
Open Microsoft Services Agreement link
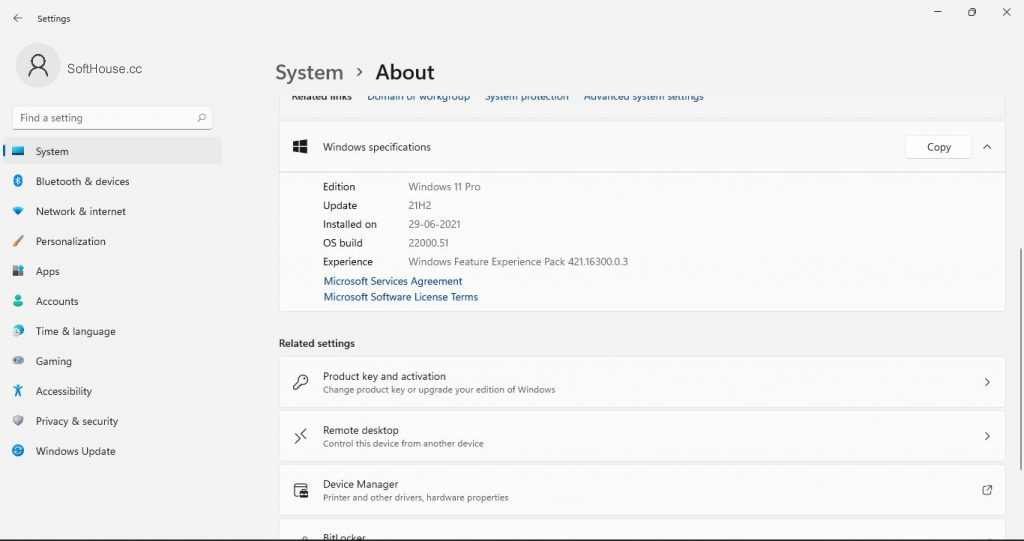tap(392, 281)
